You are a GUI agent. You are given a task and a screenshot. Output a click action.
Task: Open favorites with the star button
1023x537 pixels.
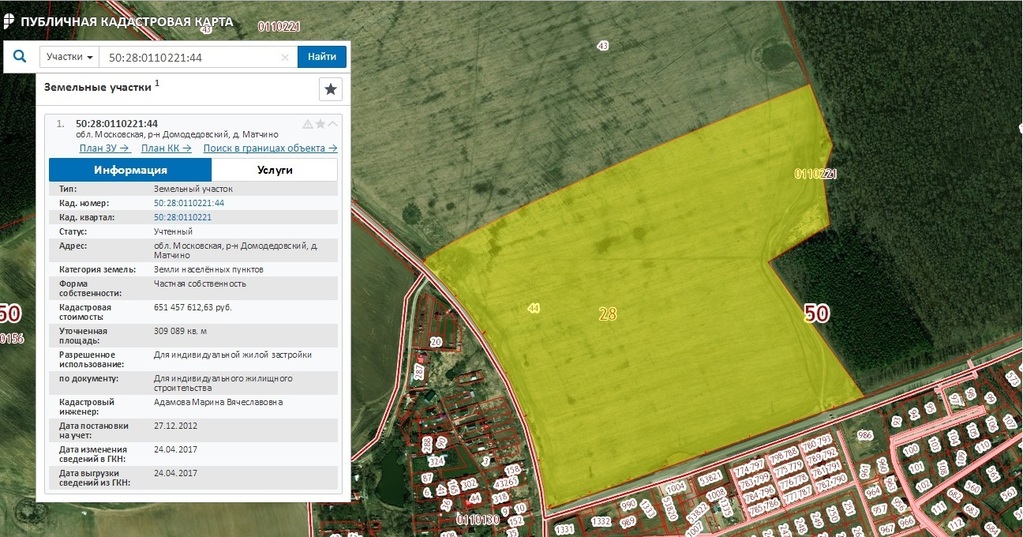click(331, 89)
